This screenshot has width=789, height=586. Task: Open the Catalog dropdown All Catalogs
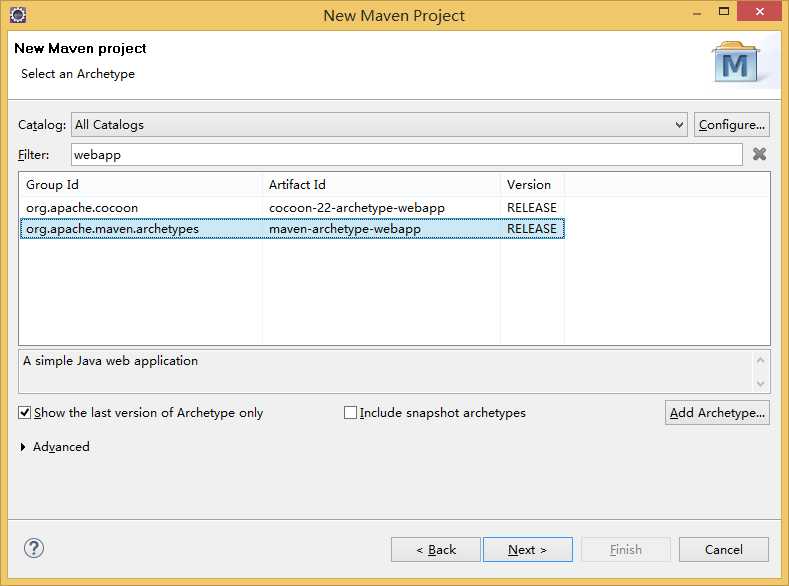click(379, 124)
